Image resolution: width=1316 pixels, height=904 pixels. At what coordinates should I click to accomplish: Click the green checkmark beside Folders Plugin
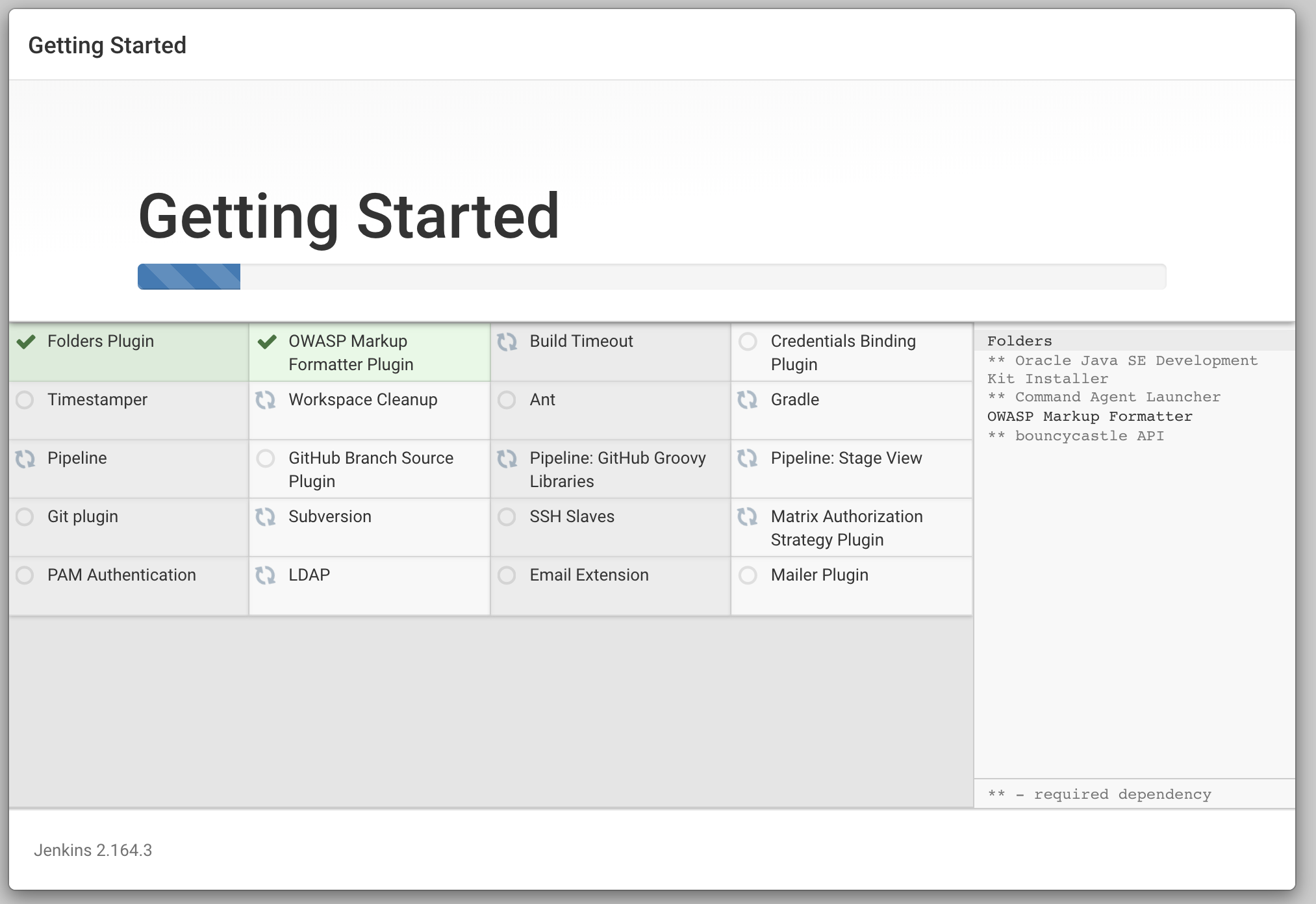tap(26, 342)
